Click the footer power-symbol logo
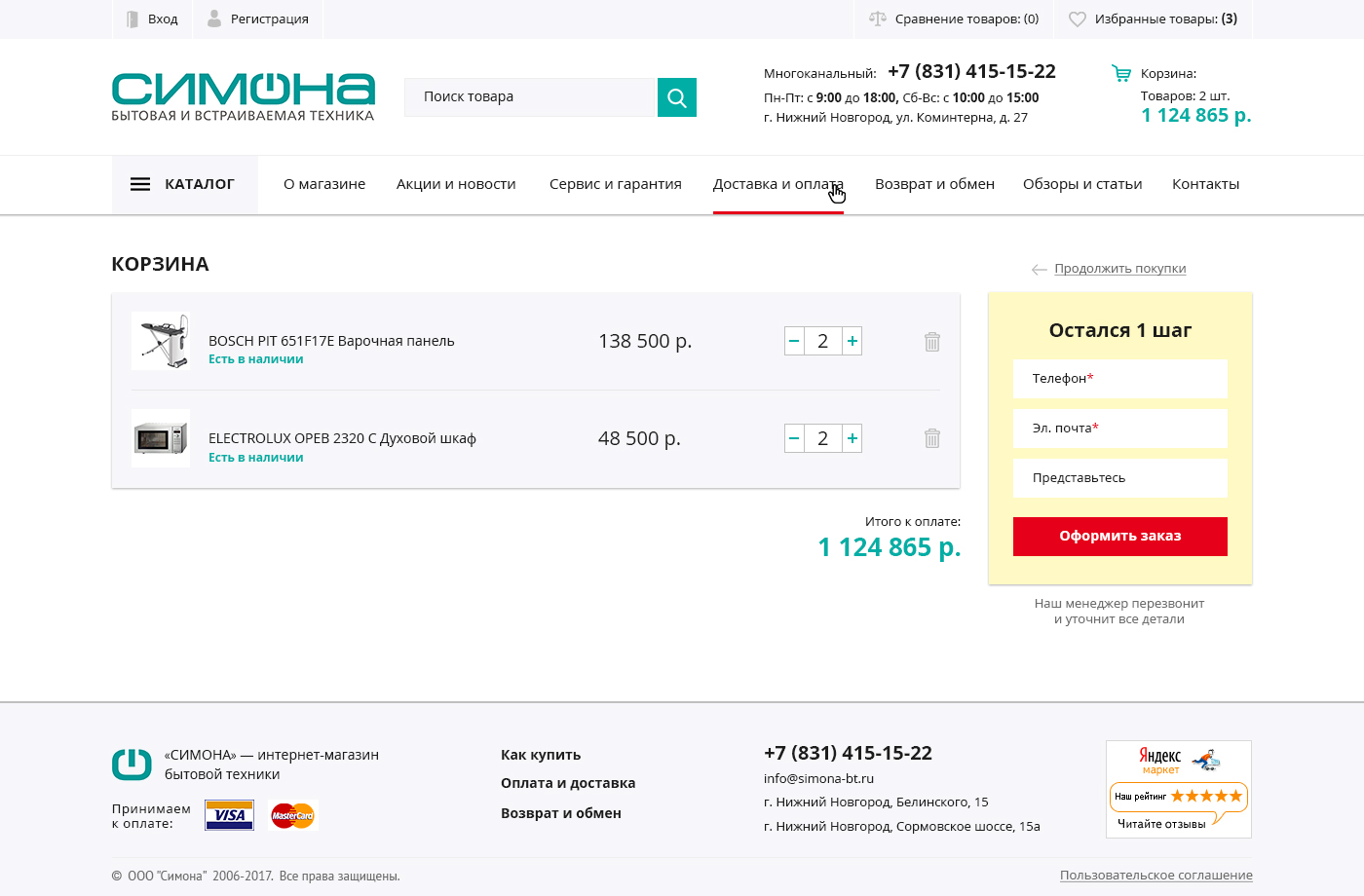Image resolution: width=1364 pixels, height=896 pixels. (x=132, y=765)
